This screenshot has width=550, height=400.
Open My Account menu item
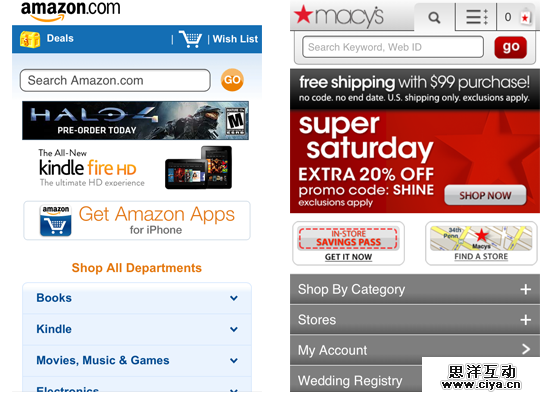click(x=415, y=350)
